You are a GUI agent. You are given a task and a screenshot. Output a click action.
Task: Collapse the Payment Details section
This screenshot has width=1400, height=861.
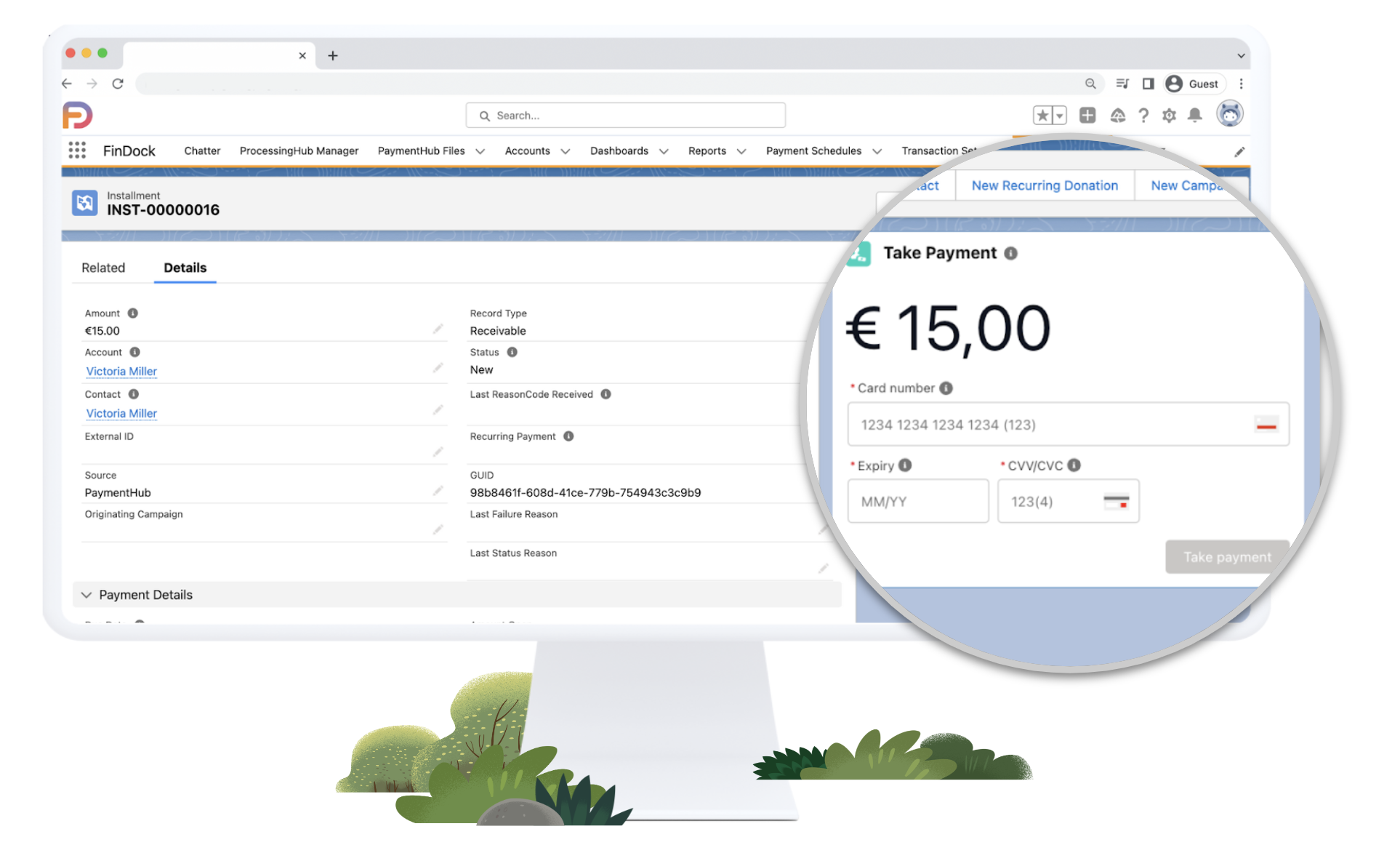[87, 595]
